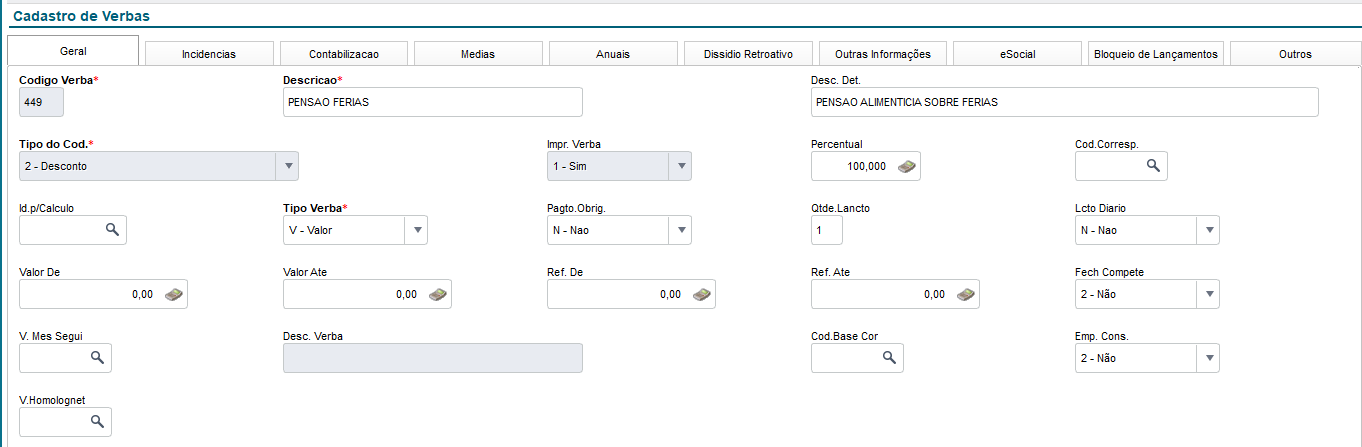Go to the Outras Informações tab

[x=883, y=54]
